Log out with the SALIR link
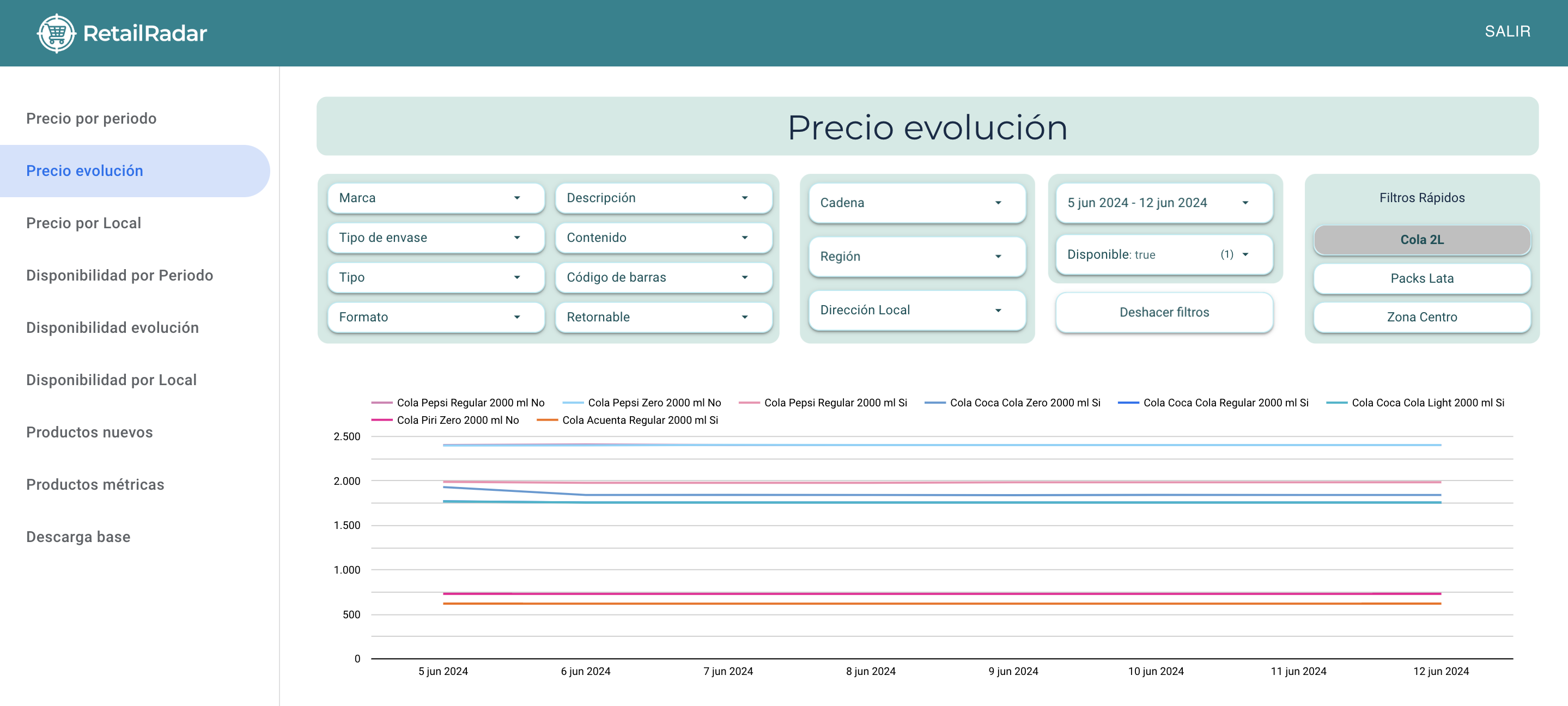Viewport: 1568px width, 706px height. 1507,31
